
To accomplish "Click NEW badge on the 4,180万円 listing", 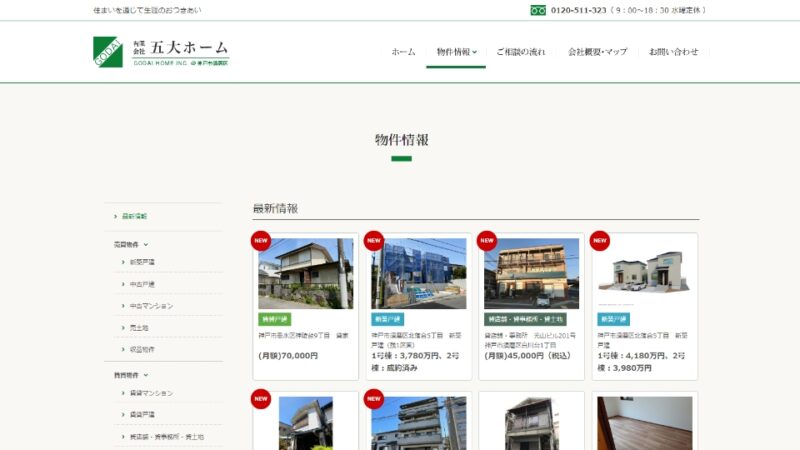I will point(599,241).
